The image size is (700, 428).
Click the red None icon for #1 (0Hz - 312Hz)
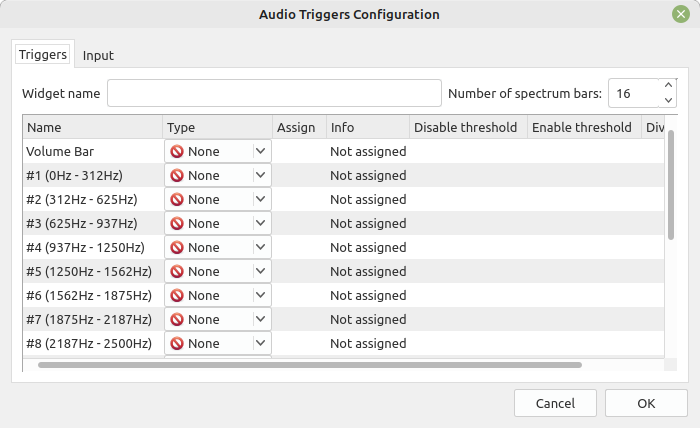[x=177, y=176]
